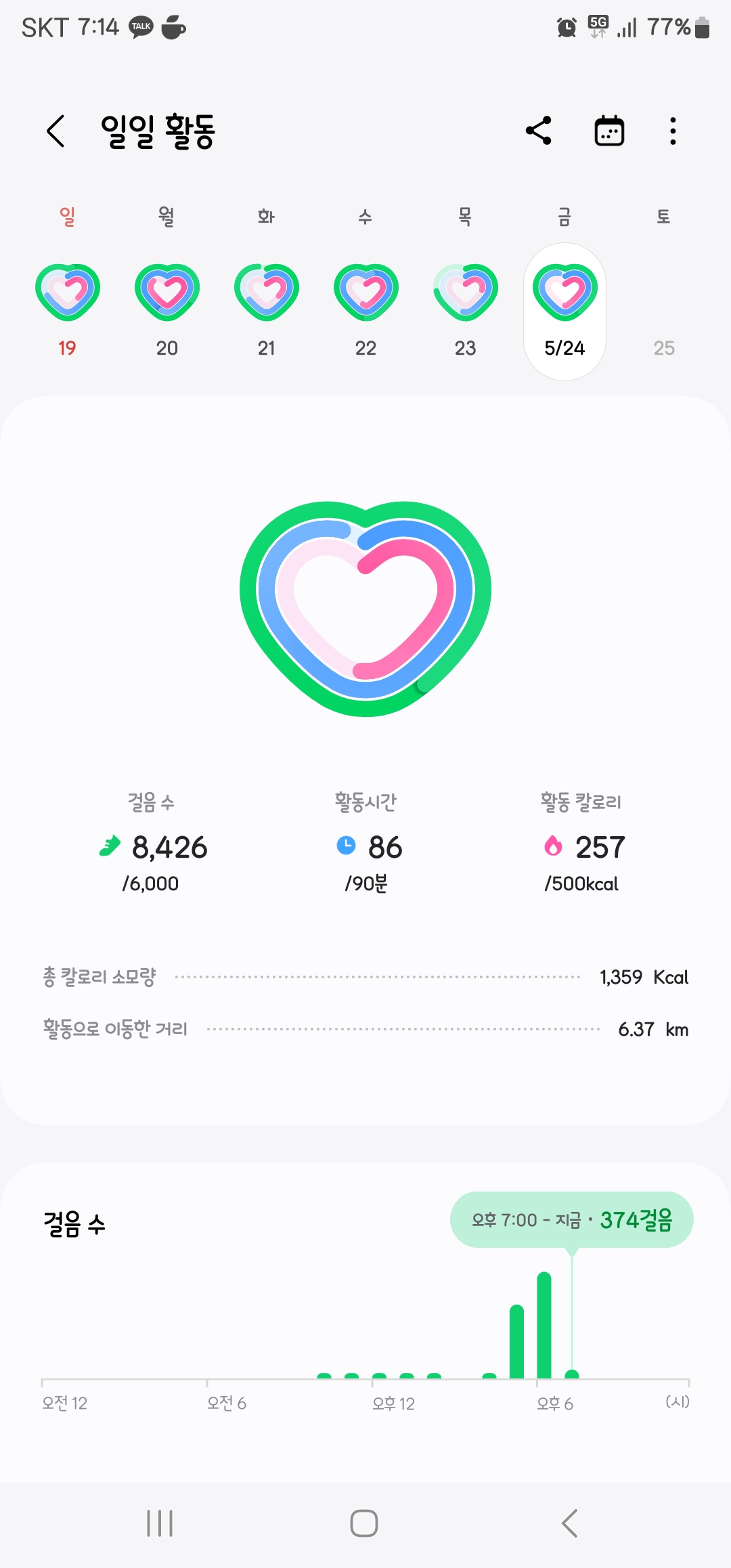Open the three-dot more options menu

click(673, 131)
